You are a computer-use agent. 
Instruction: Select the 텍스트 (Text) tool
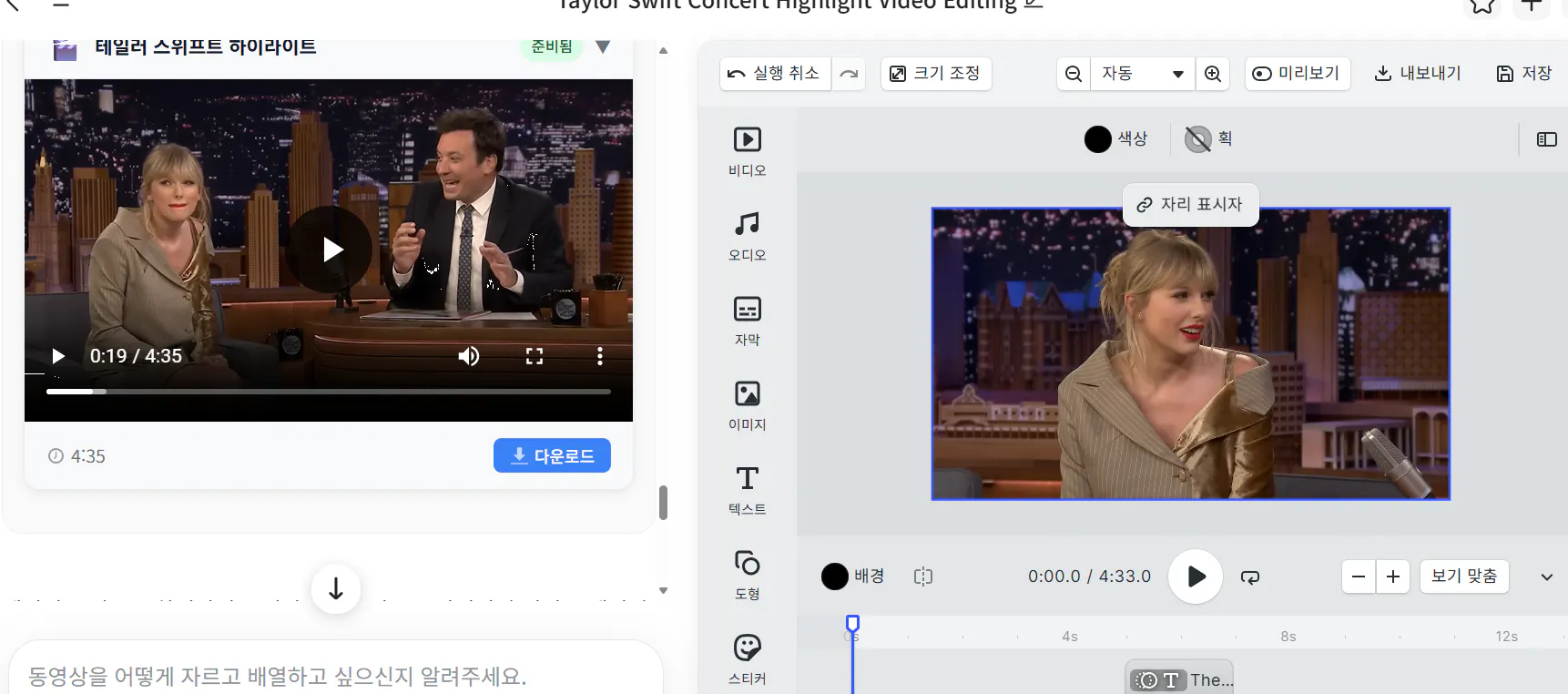tap(747, 490)
